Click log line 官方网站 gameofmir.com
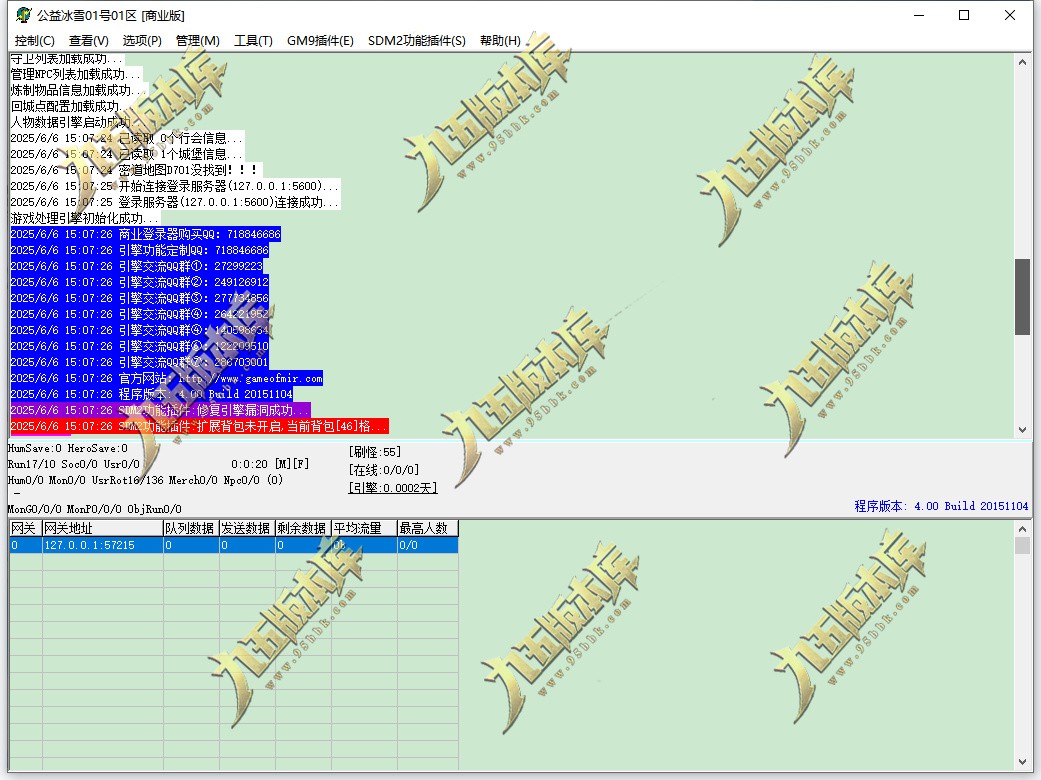Viewport: 1041px width, 780px height. click(167, 378)
